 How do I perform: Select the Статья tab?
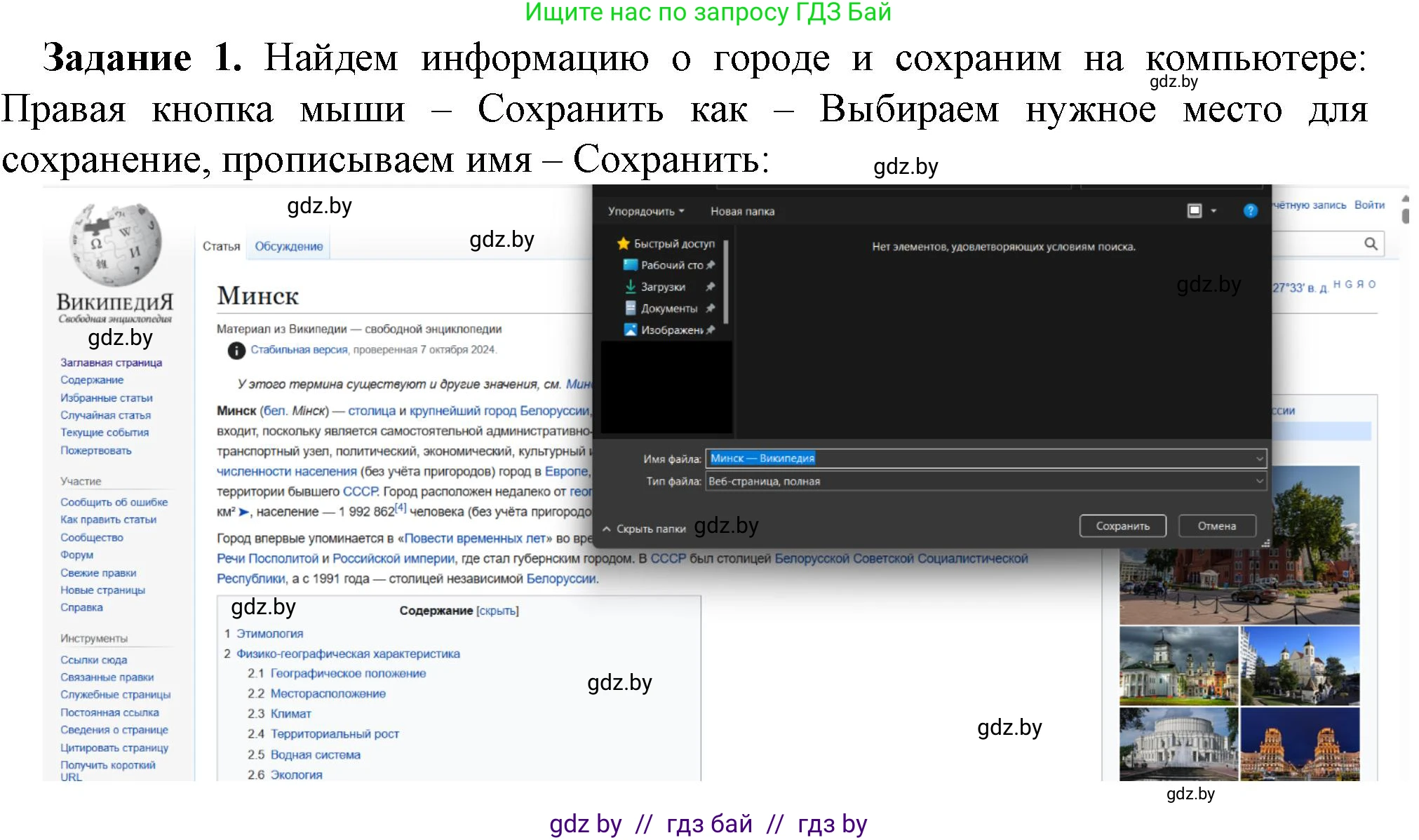point(221,245)
